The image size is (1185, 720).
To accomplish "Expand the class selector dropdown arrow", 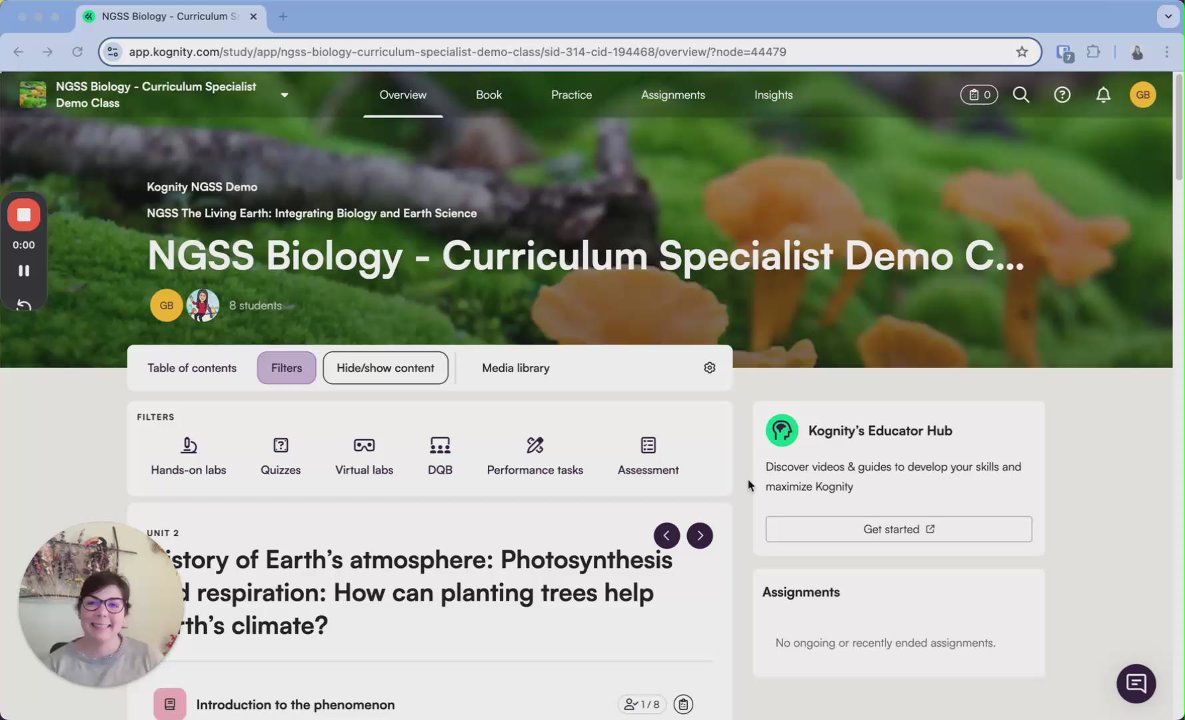I will click(284, 95).
